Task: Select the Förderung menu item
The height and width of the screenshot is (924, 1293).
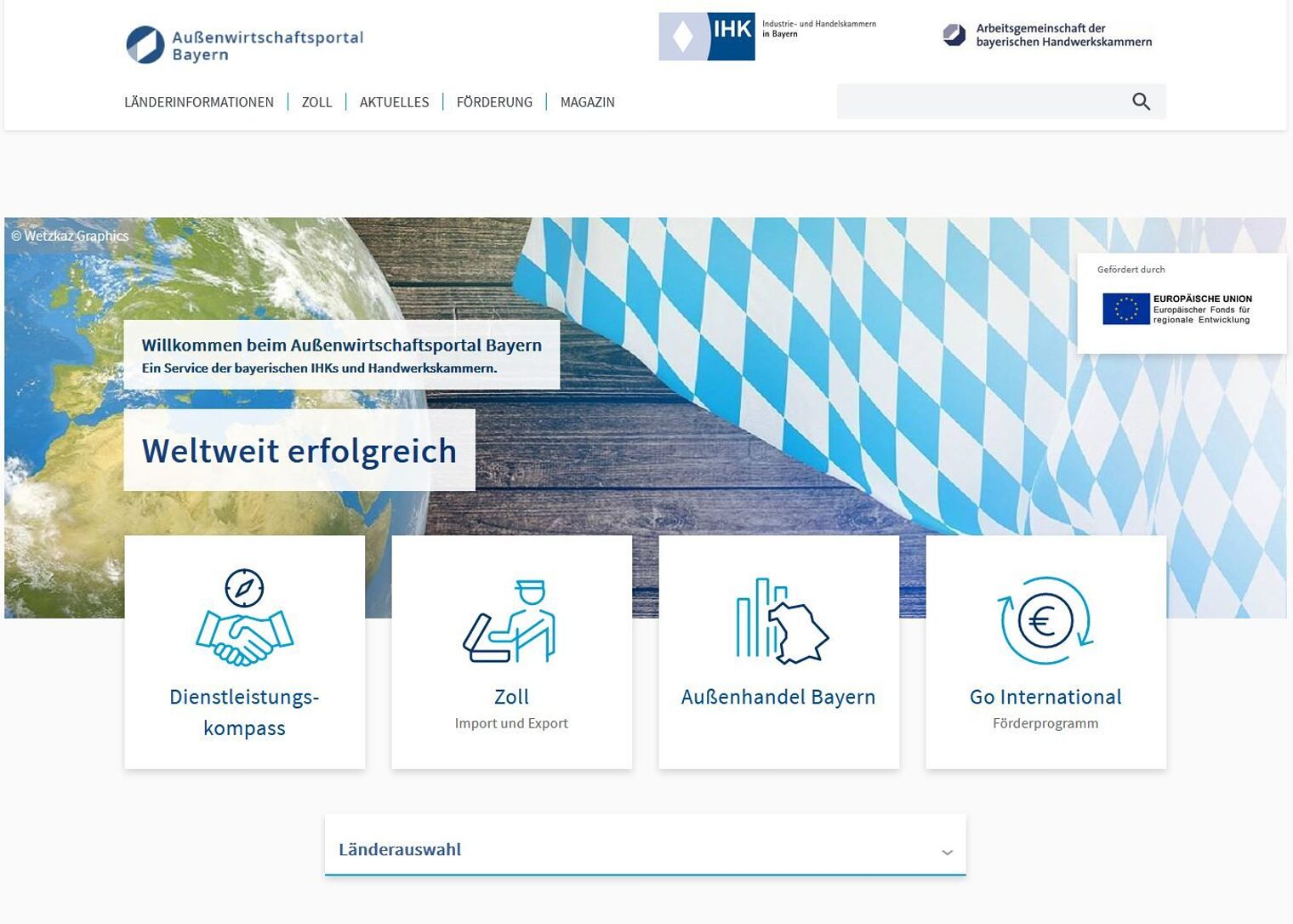Action: (x=494, y=102)
